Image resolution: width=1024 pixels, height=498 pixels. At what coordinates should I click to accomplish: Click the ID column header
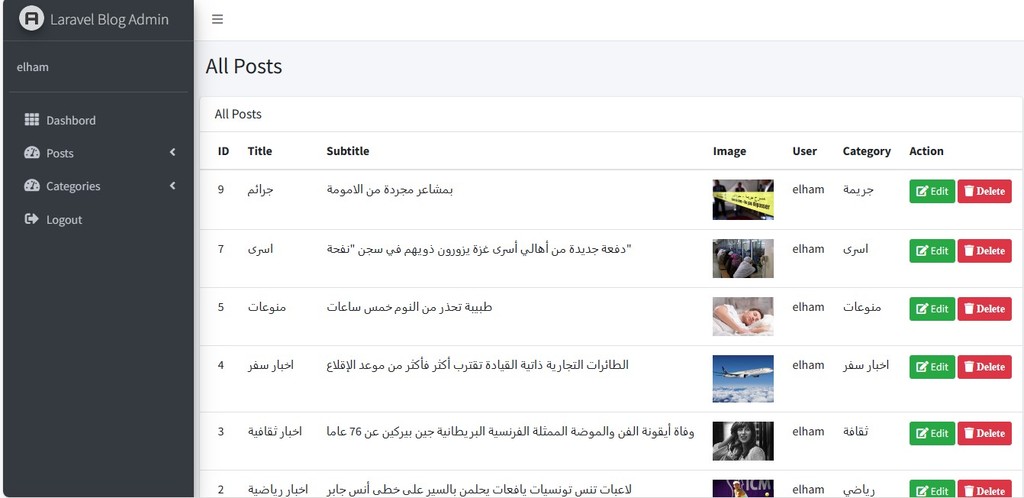223,151
